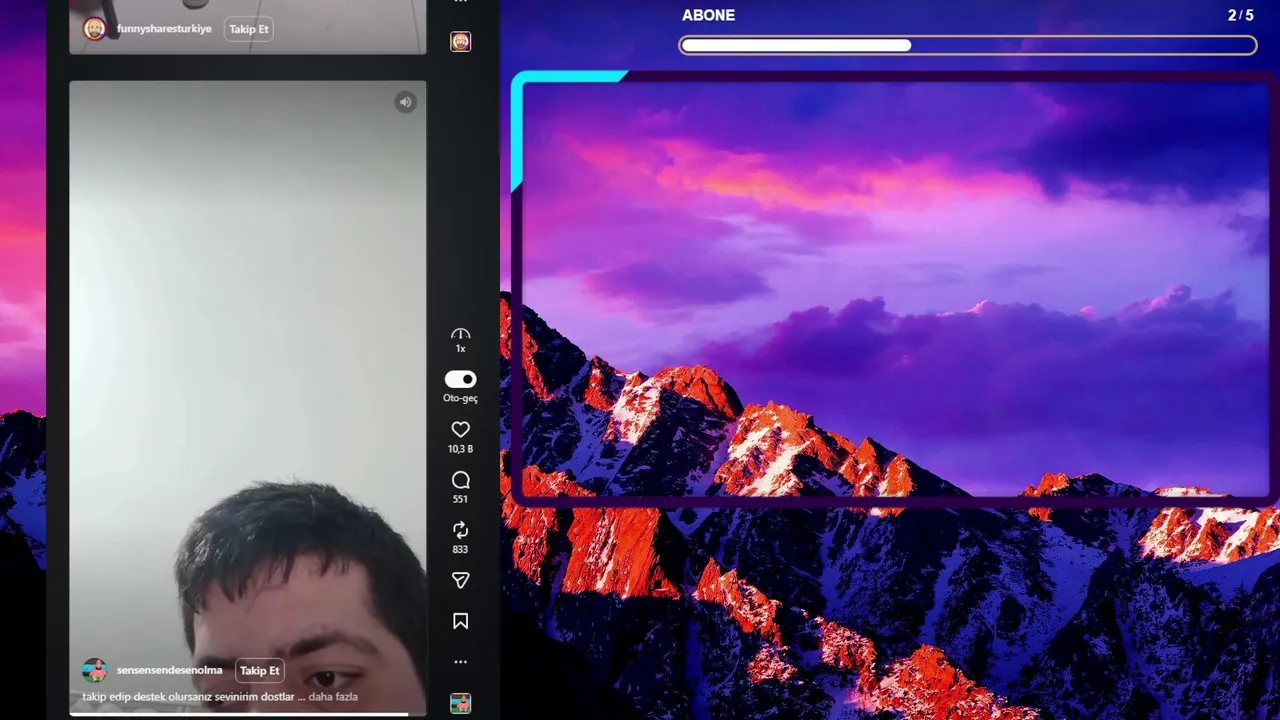This screenshot has width=1280, height=720.
Task: Open funnyshareturkiye profile name
Action: pyautogui.click(x=164, y=29)
